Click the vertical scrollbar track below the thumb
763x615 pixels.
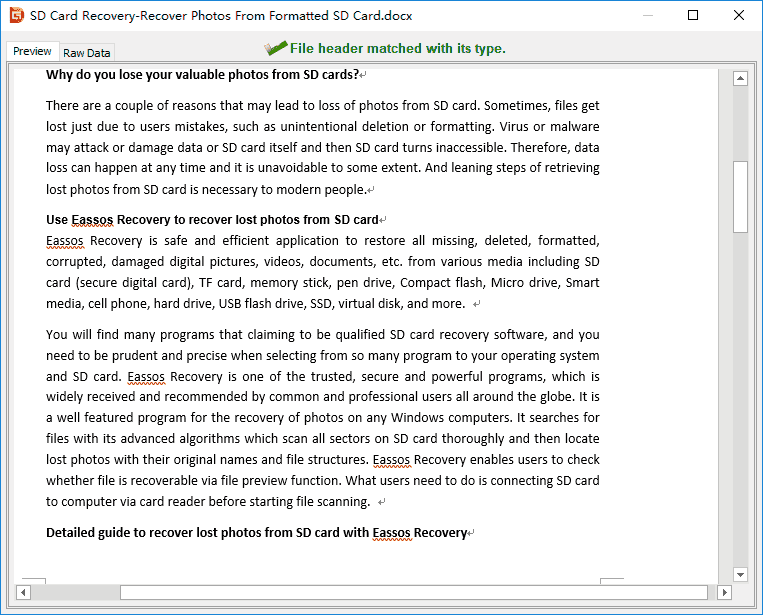pos(740,400)
